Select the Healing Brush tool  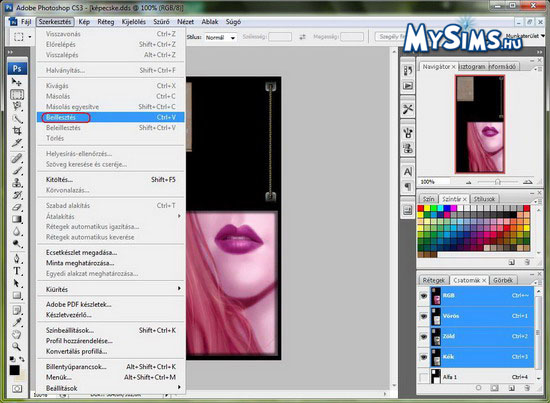[16, 158]
